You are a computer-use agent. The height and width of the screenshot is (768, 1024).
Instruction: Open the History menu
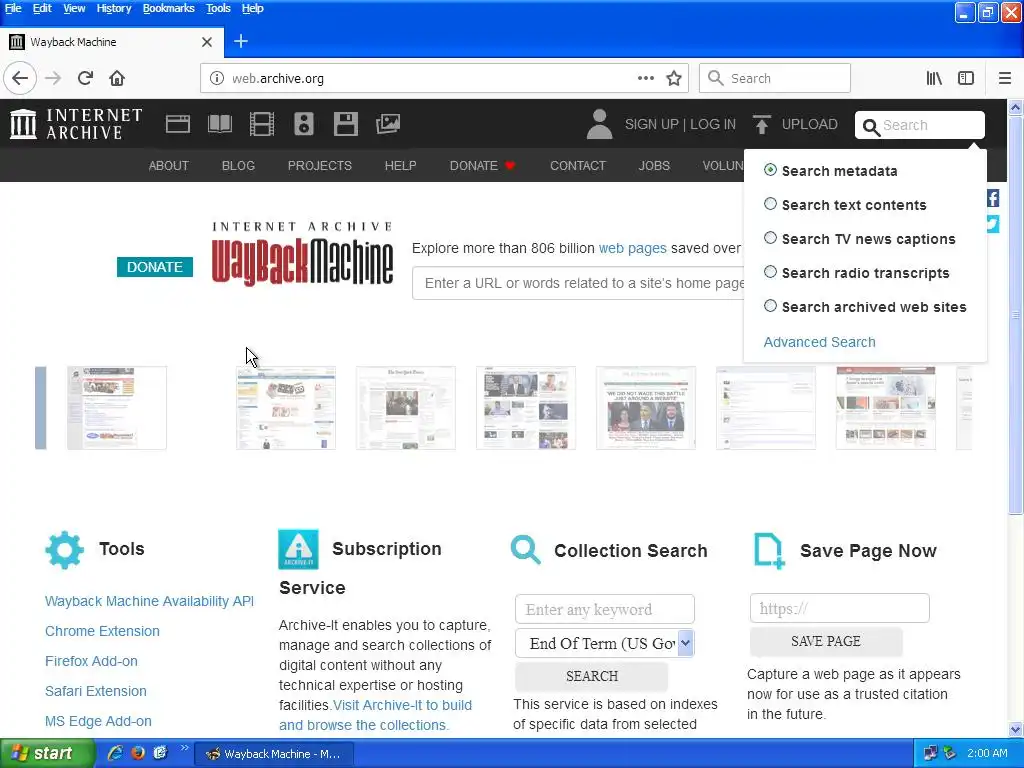114,8
